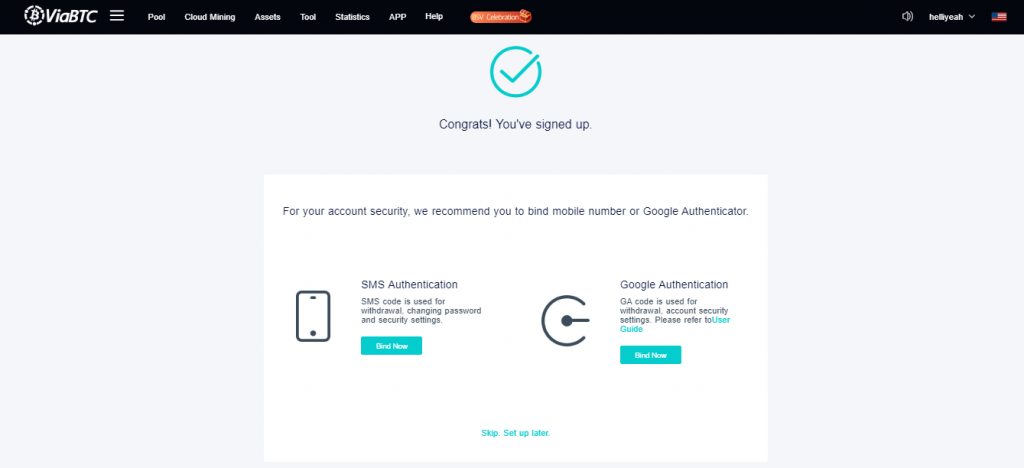This screenshot has height=468, width=1024.
Task: Open the Tool menu
Action: coord(308,17)
